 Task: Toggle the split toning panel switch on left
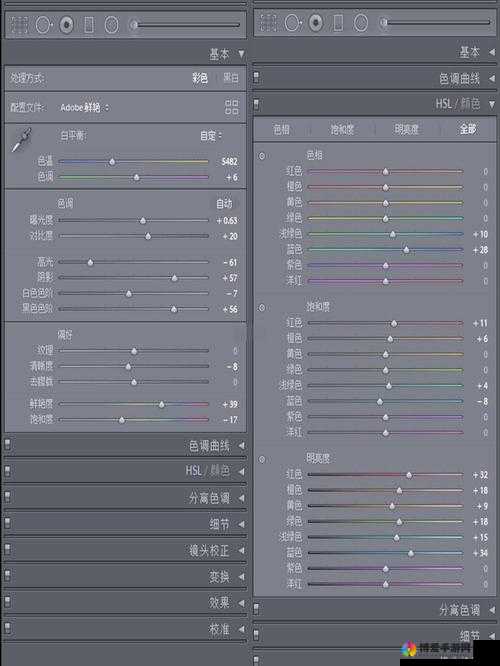pyautogui.click(x=8, y=497)
